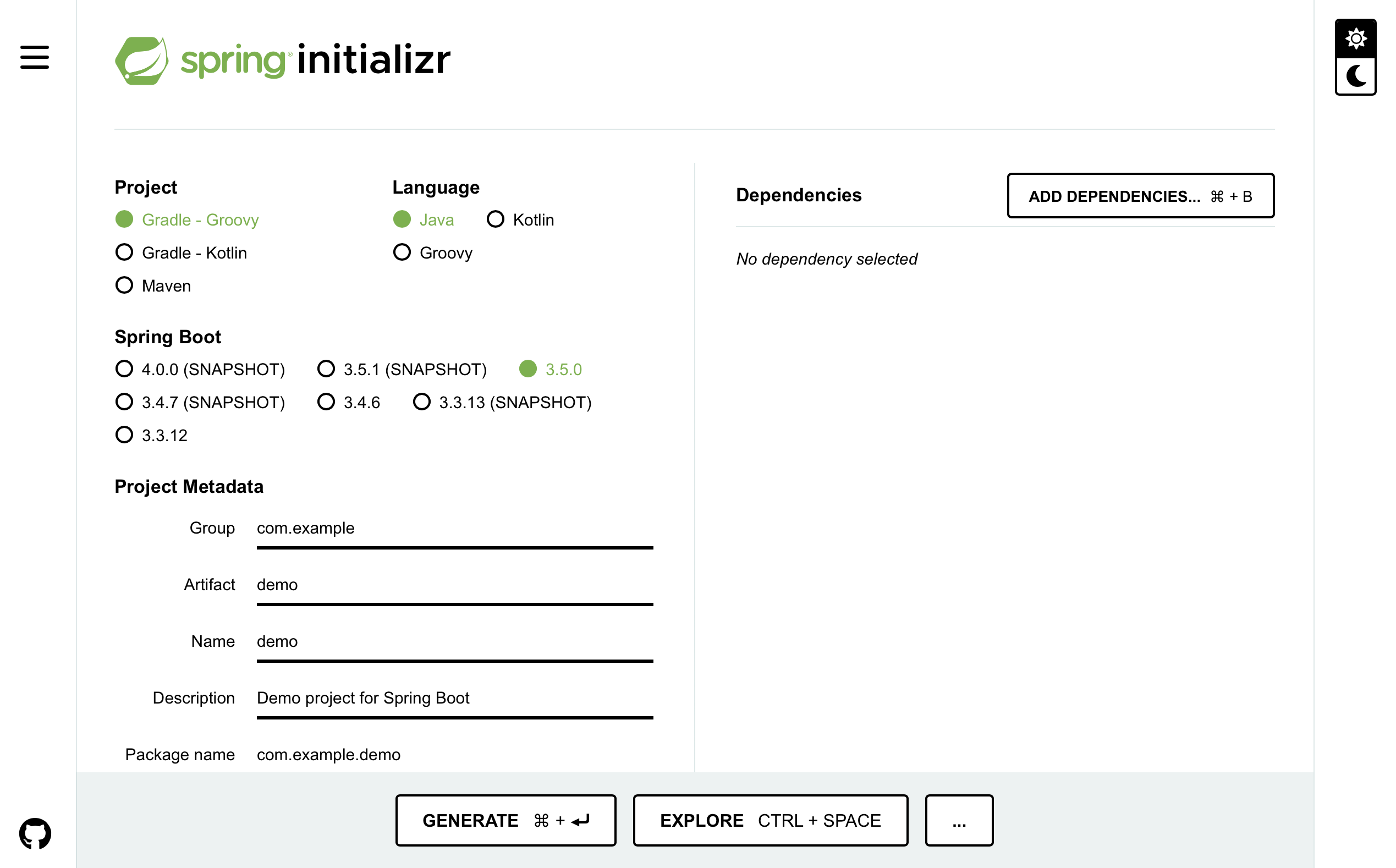Choose Spring Boot 3.3.13 (SNAPSHOT)
The image size is (1396, 868).
pos(502,402)
